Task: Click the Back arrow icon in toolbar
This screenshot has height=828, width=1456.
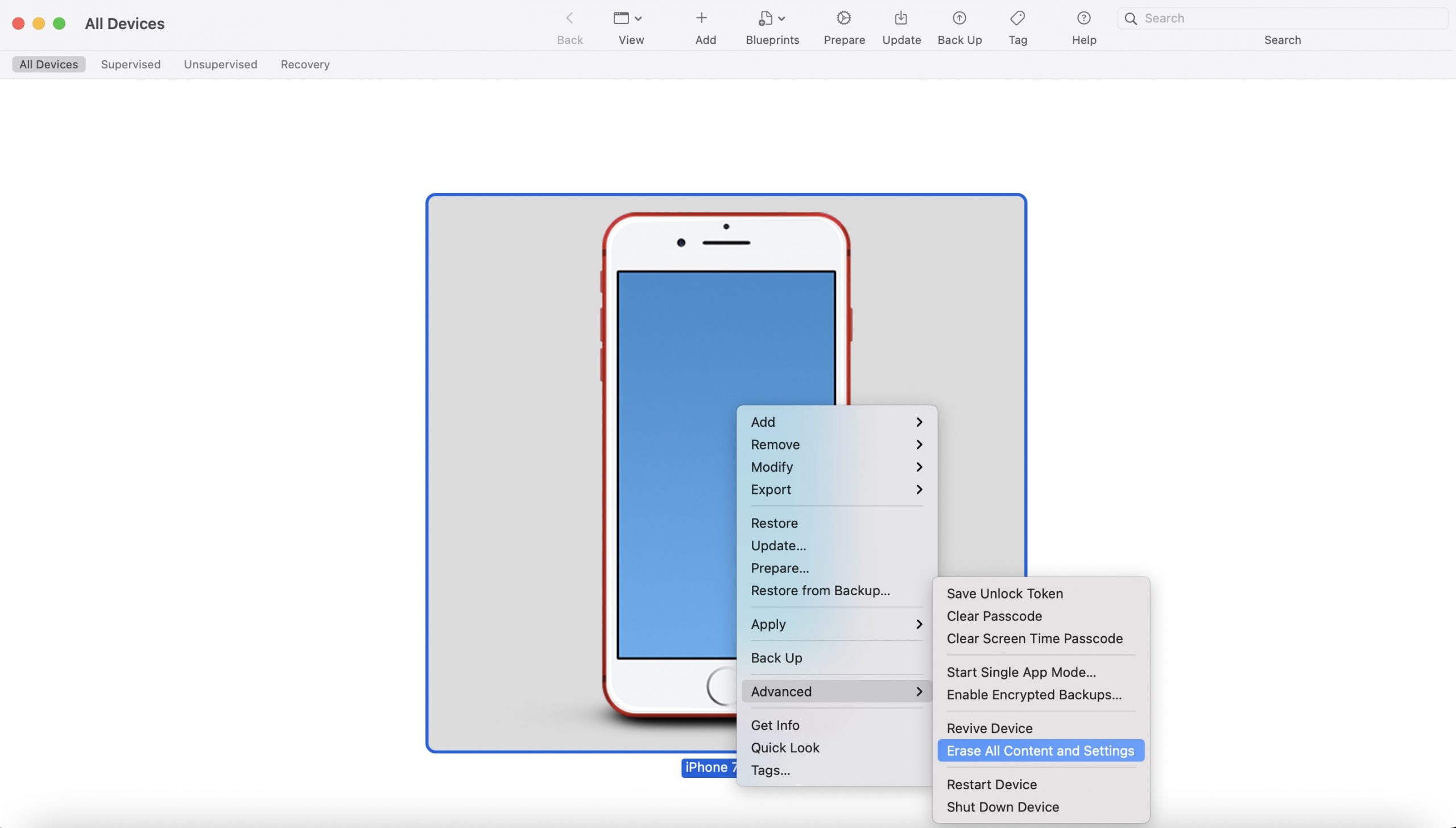Action: click(569, 18)
